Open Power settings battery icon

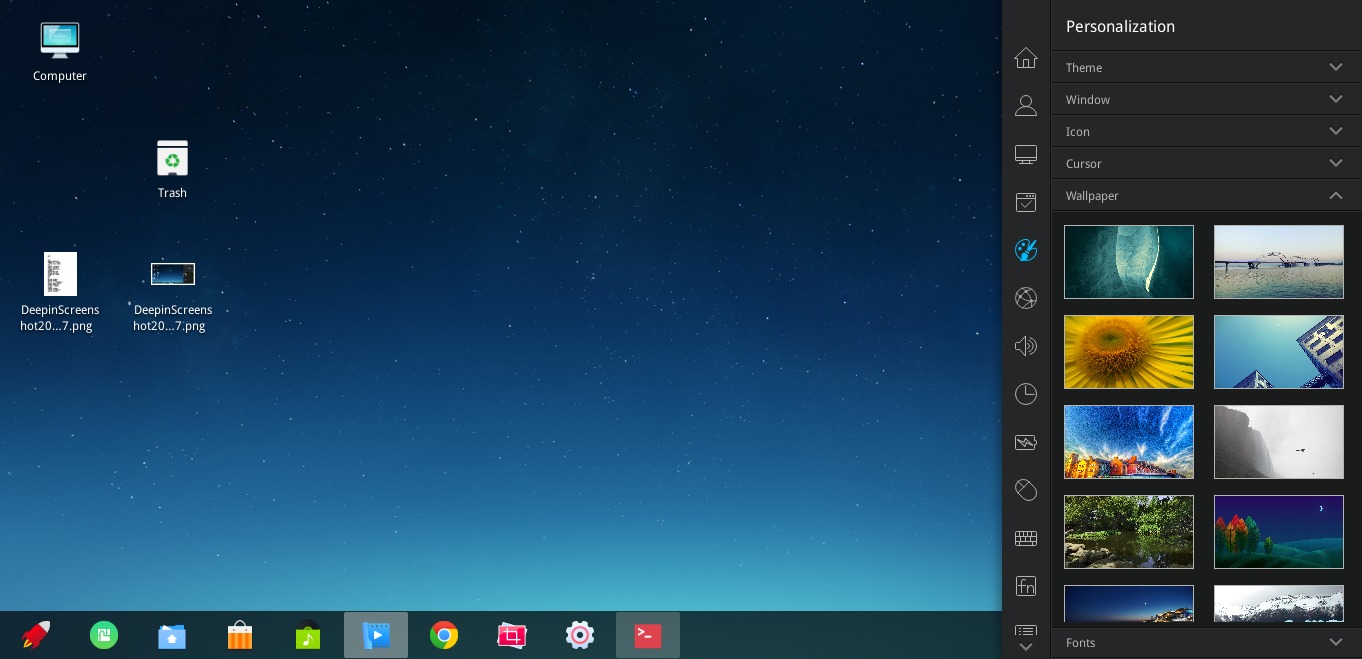(x=1025, y=442)
